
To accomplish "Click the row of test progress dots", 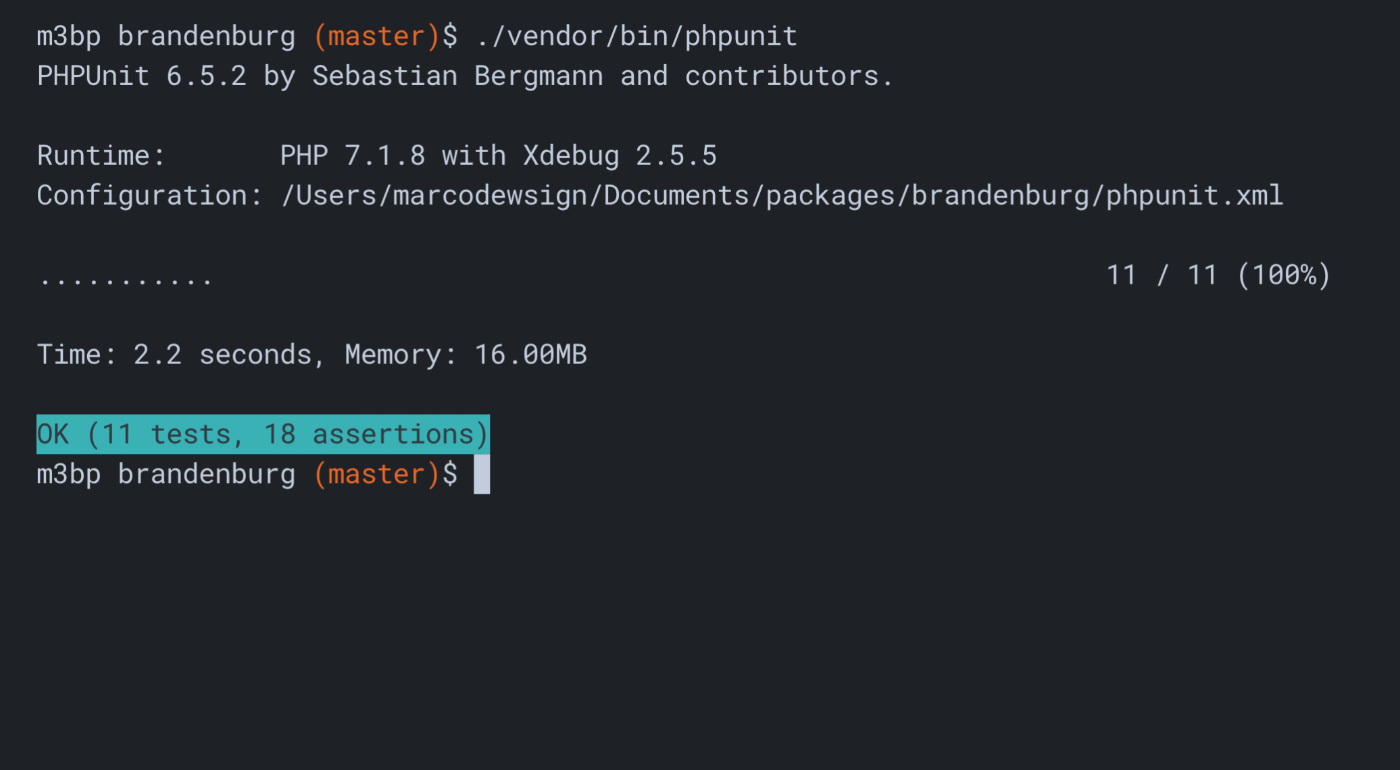I will point(125,277).
